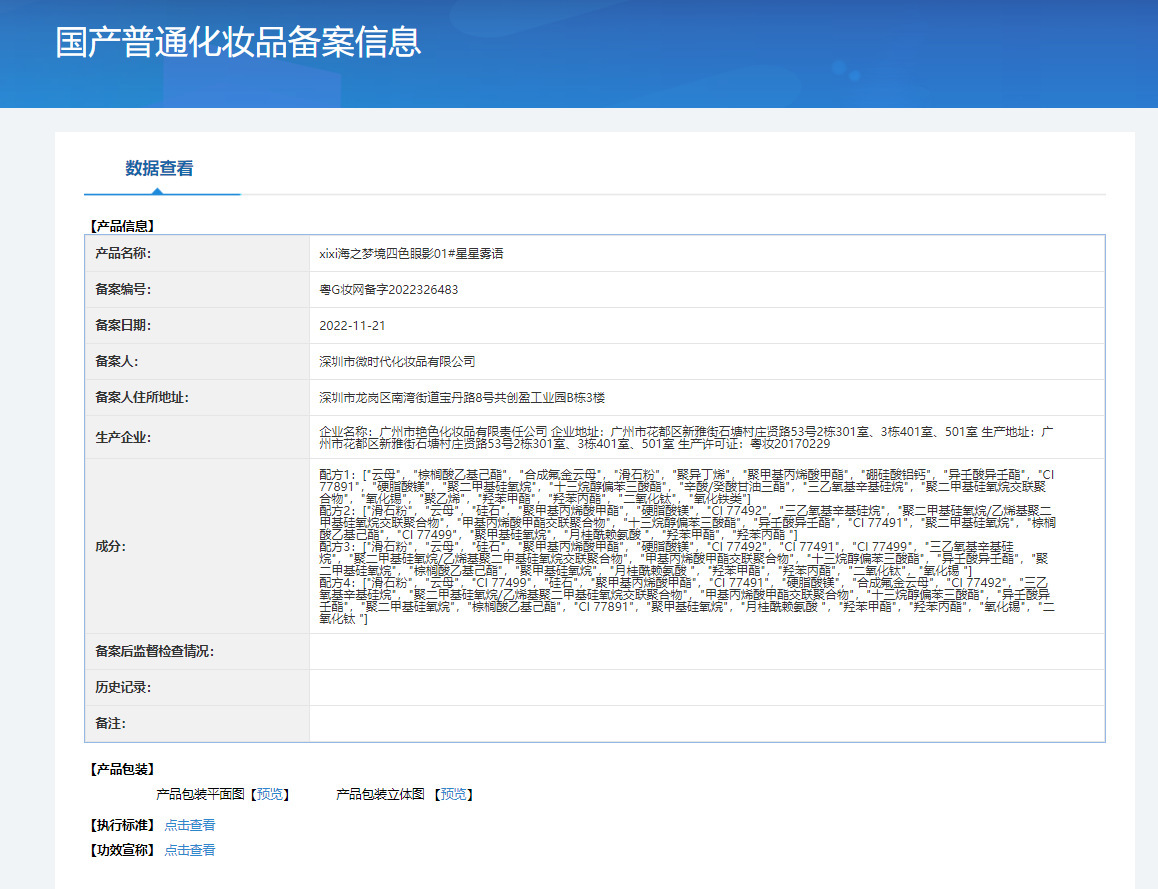Click the 备案编号 row label

123,290
